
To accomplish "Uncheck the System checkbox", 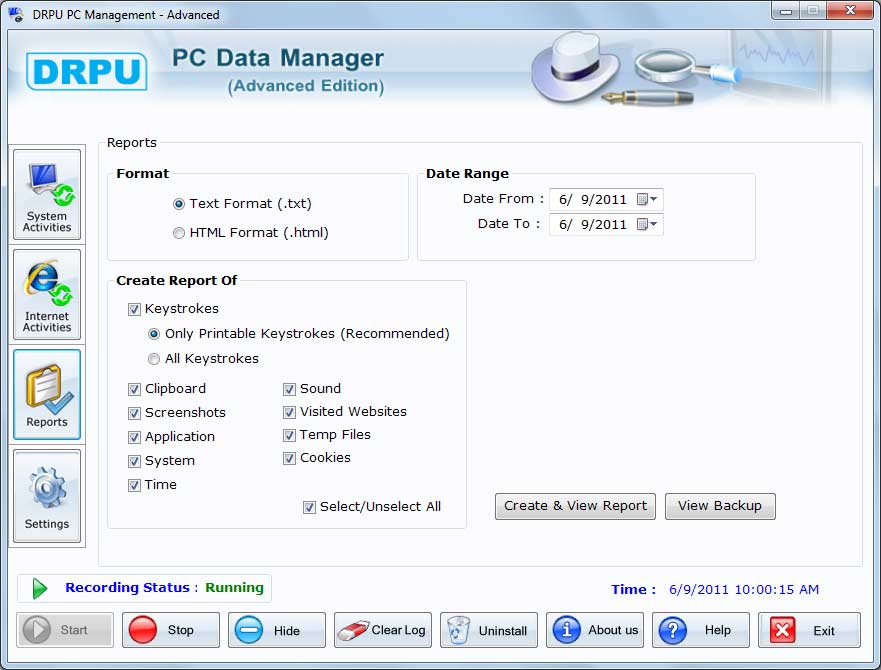I will [x=134, y=461].
